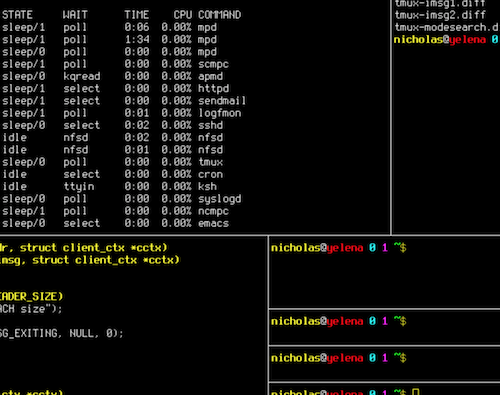Focus the third stacked shell prompt beside code pane
The image size is (500, 395).
click(x=339, y=358)
